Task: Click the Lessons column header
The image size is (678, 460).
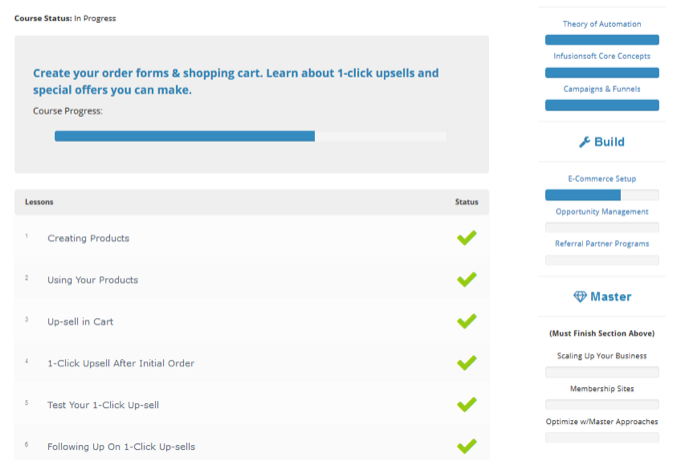Action: point(39,202)
